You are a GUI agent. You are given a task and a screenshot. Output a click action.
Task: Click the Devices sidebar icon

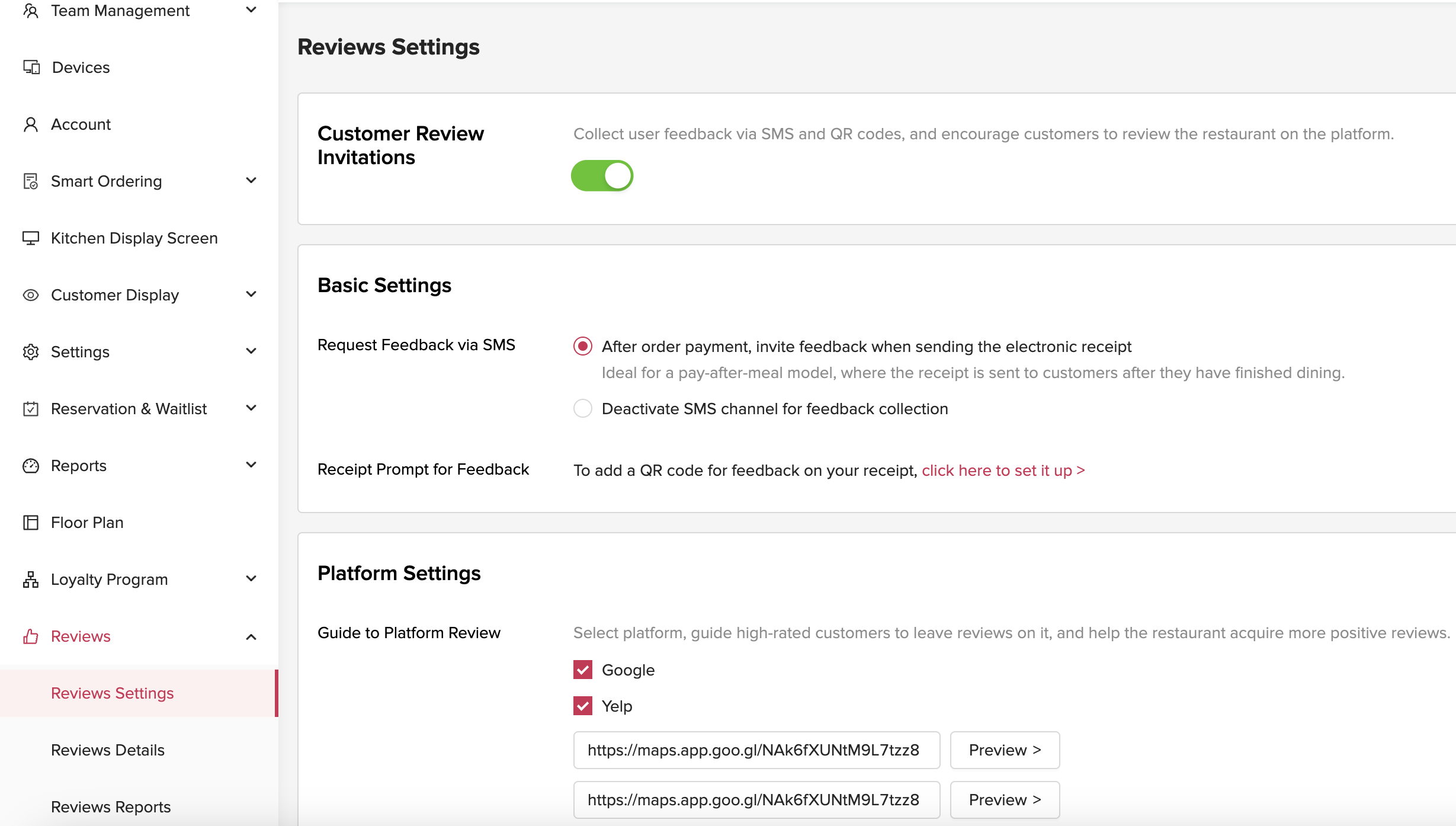coord(31,68)
